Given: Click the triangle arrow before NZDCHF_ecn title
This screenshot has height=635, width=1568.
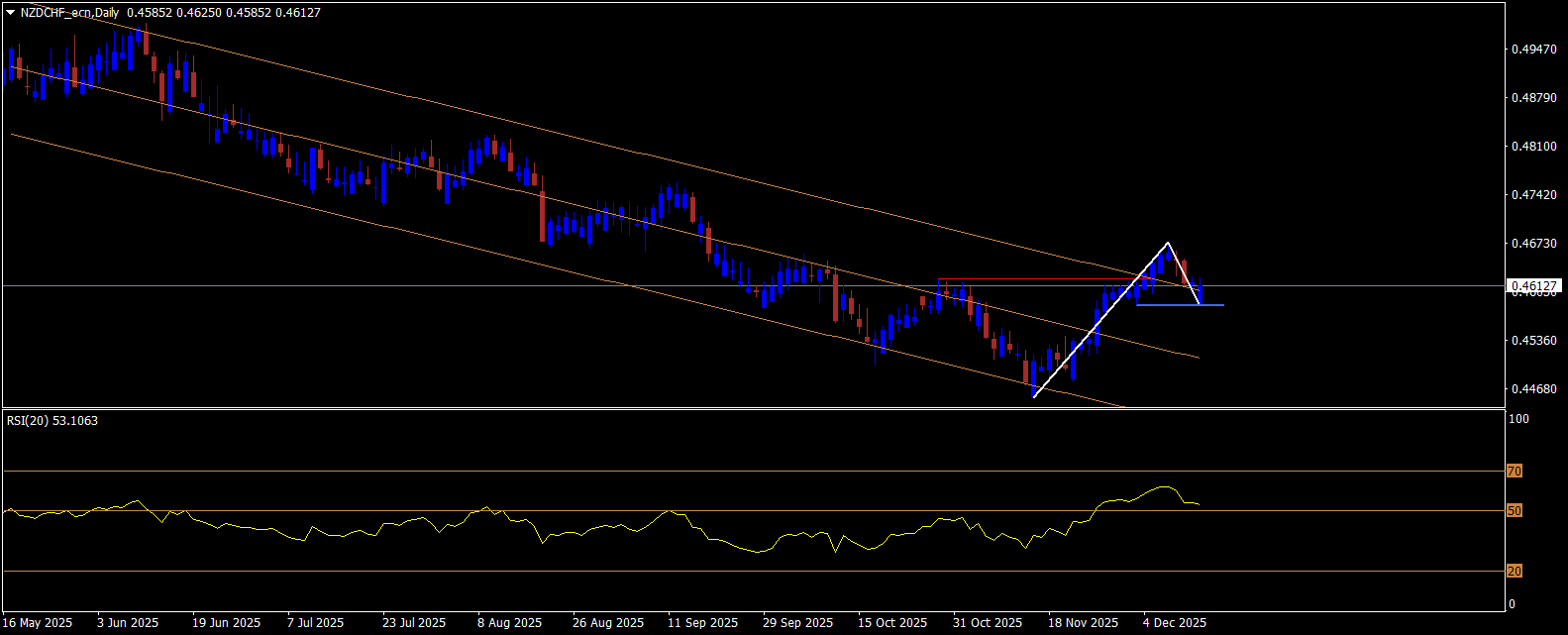Looking at the screenshot, I should 11,13.
